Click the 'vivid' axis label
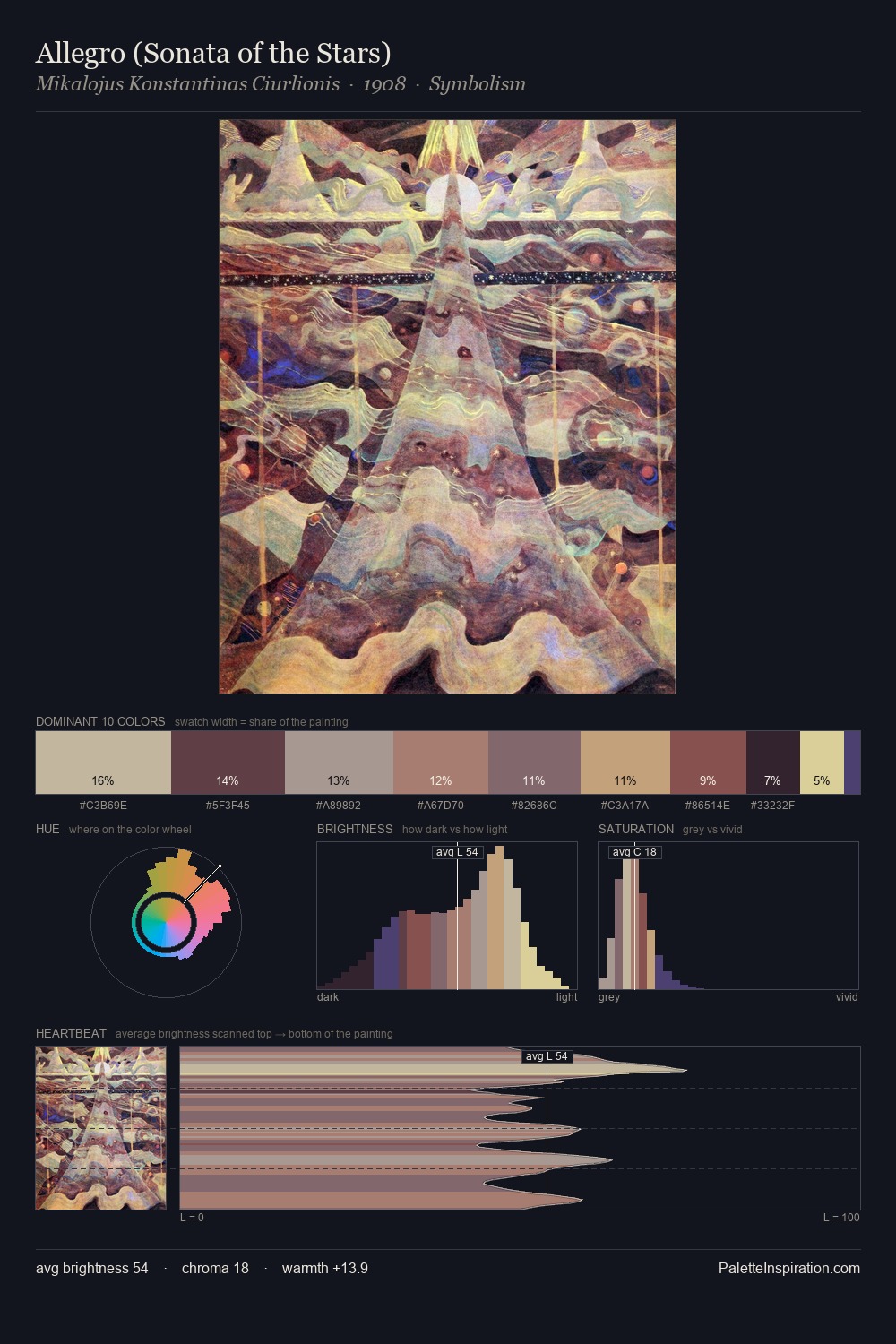This screenshot has width=896, height=1344. [x=847, y=997]
